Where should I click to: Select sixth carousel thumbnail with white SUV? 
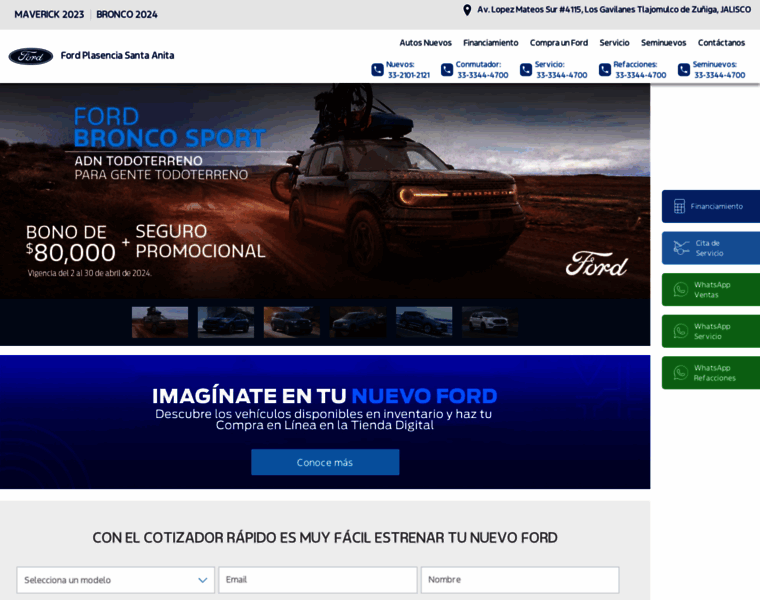(490, 322)
